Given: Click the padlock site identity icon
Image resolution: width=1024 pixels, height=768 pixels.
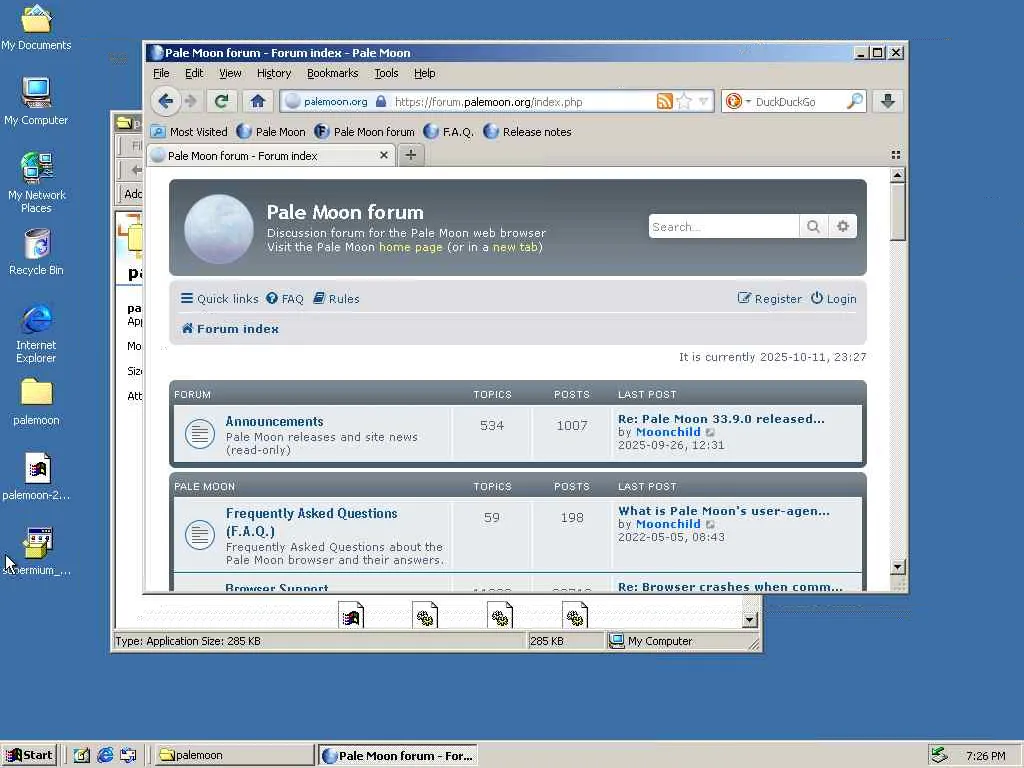Looking at the screenshot, I should (x=381, y=101).
